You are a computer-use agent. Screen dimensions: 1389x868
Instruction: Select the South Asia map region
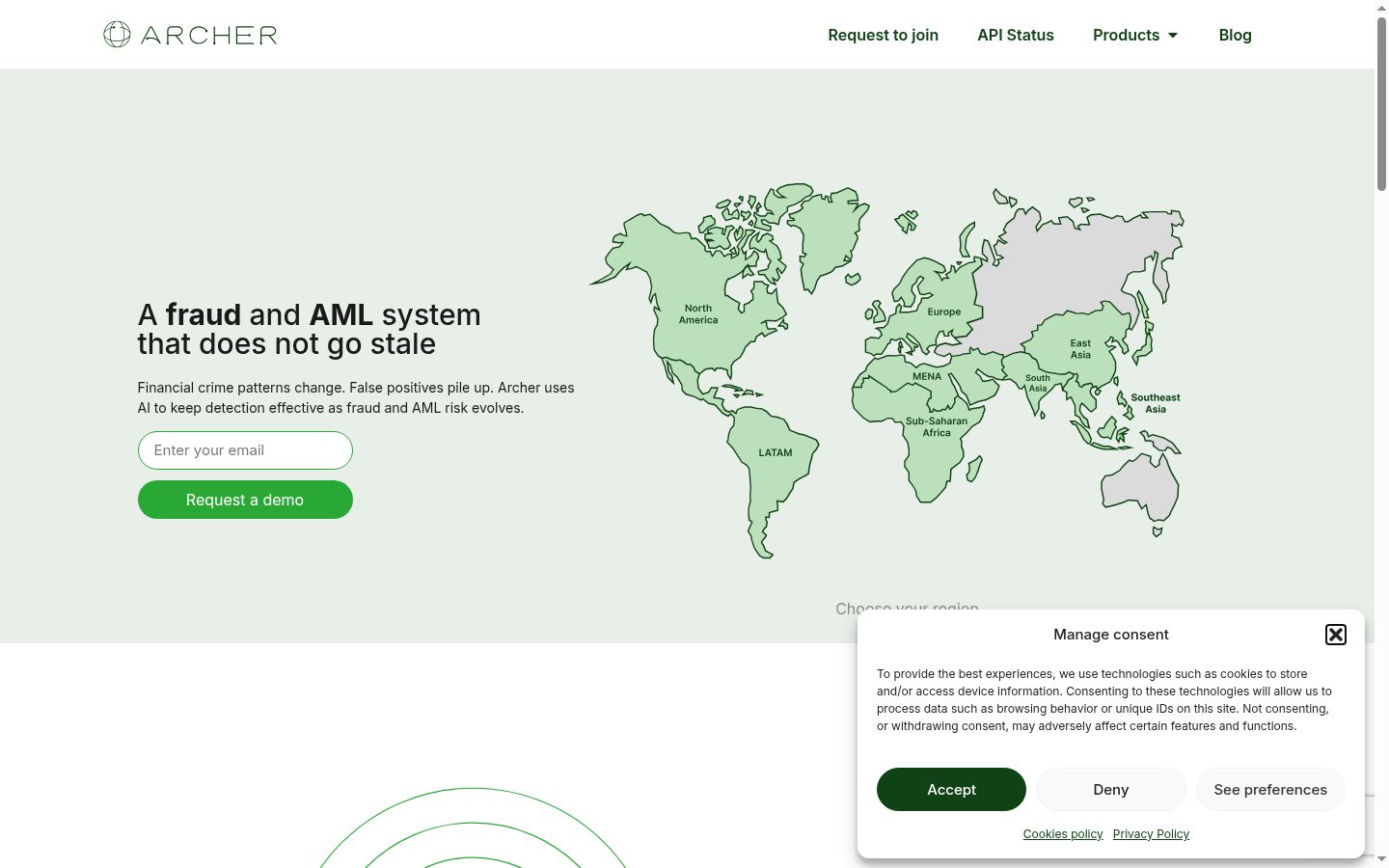point(1038,383)
